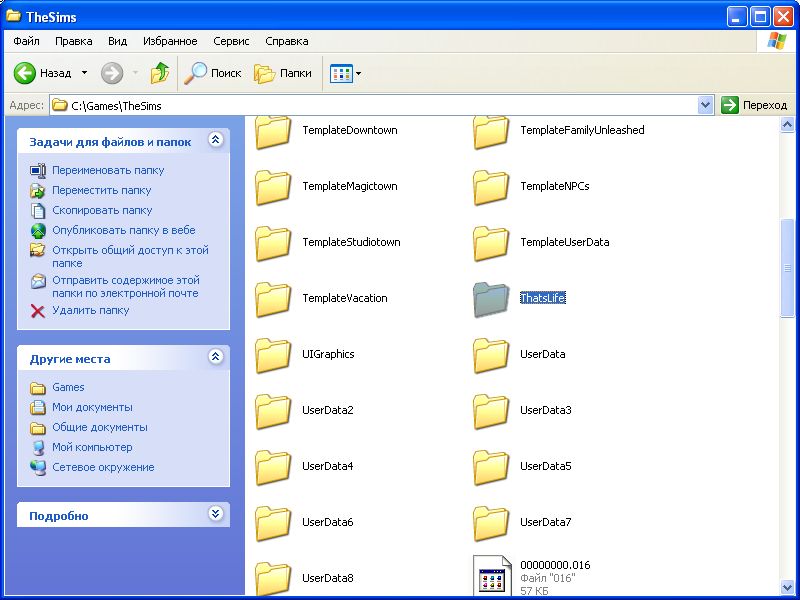The height and width of the screenshot is (600, 800).
Task: Click Открыть общий доступ к этой папке
Action: pyautogui.click(x=130, y=257)
